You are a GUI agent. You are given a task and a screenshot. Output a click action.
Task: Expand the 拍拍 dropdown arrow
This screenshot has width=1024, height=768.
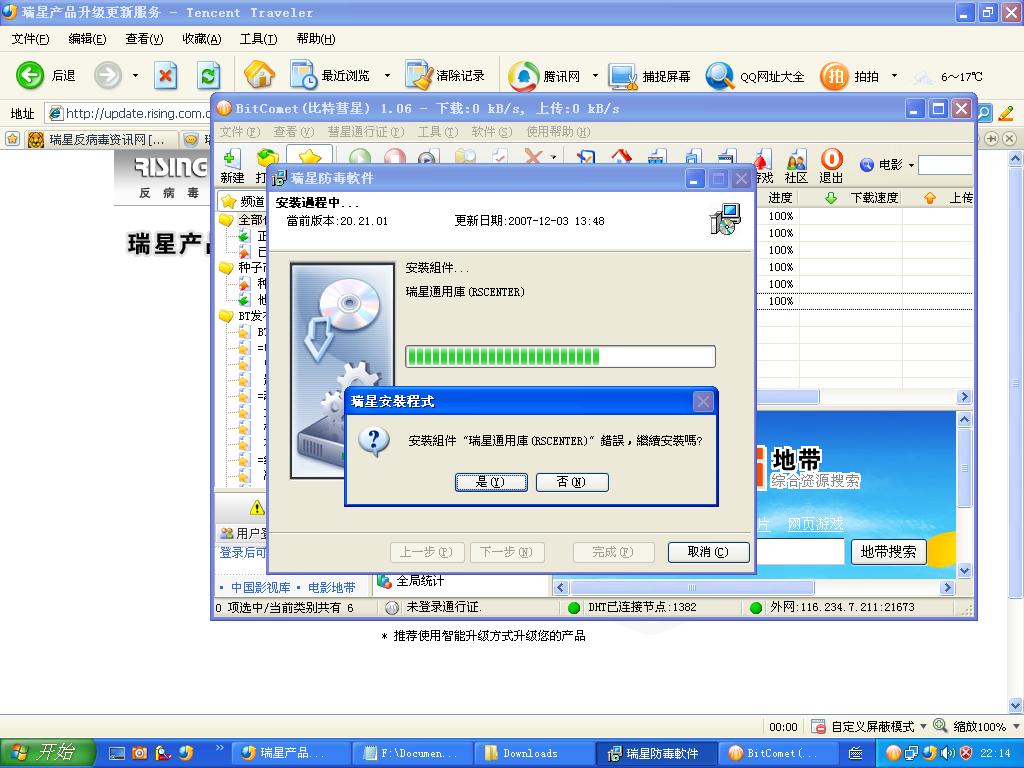click(x=894, y=76)
